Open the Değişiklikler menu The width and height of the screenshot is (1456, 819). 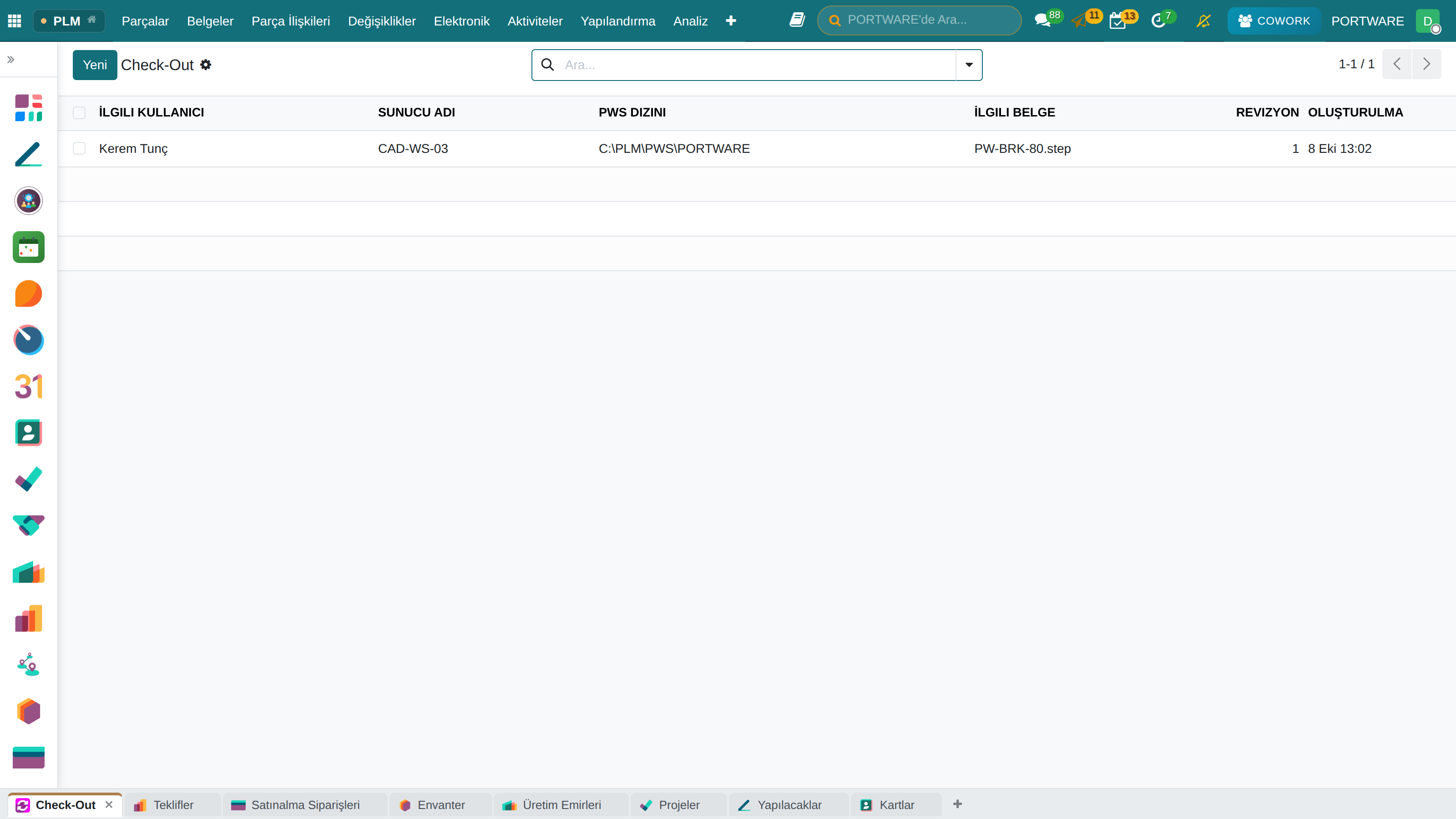point(382,21)
